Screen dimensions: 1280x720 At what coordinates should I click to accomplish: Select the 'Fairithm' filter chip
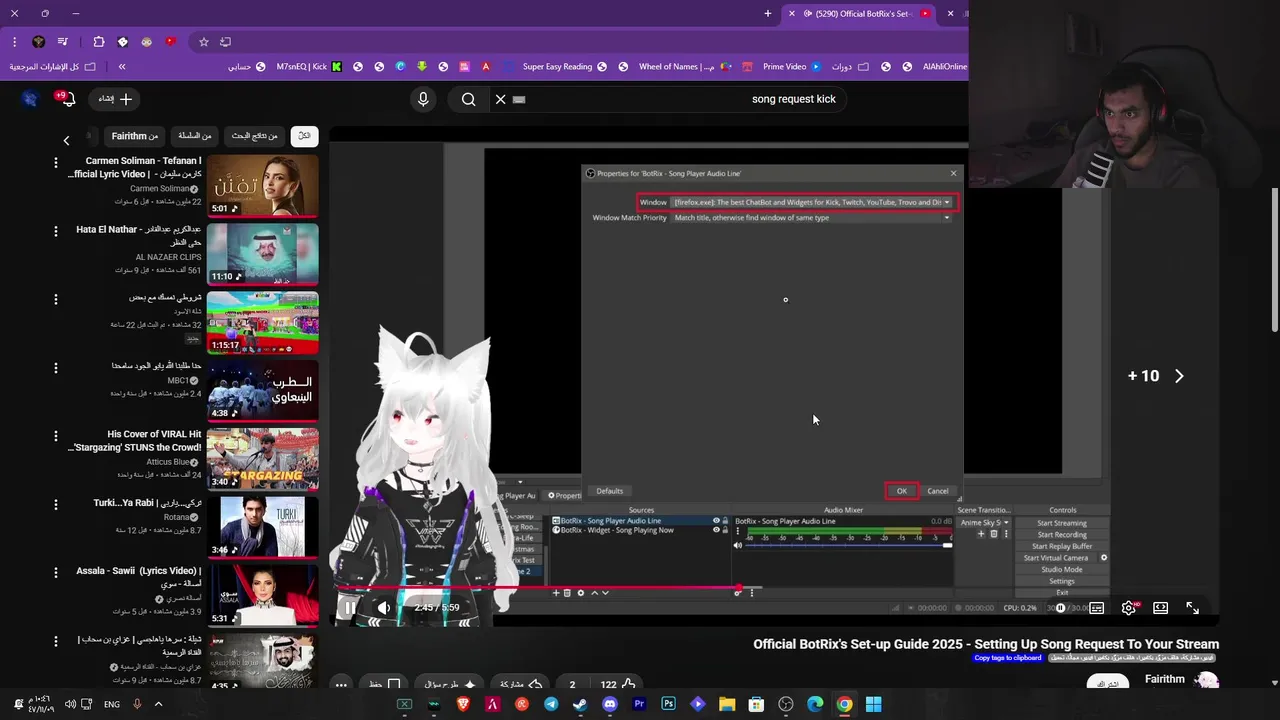[135, 136]
